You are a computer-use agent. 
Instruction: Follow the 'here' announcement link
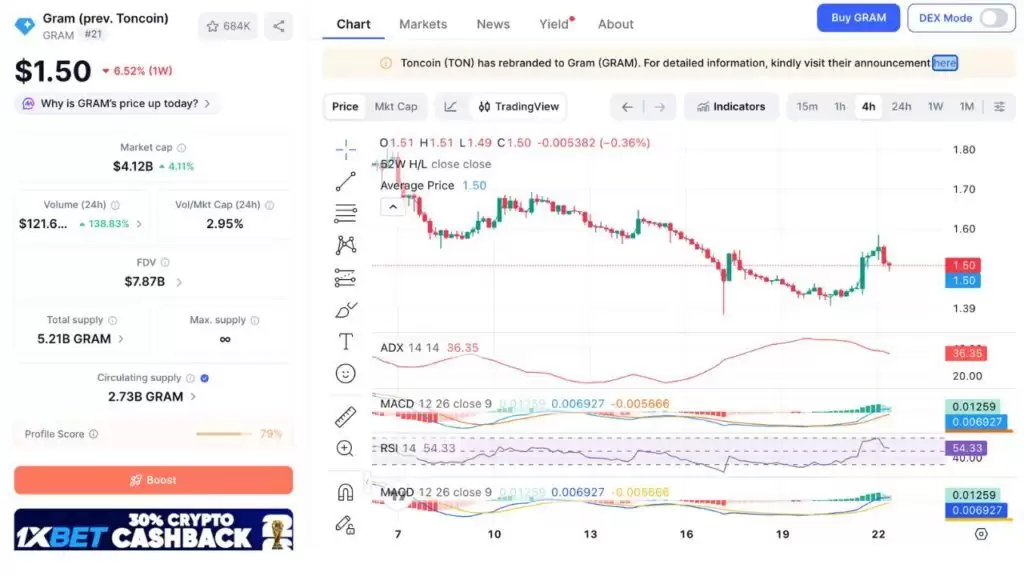(x=944, y=63)
